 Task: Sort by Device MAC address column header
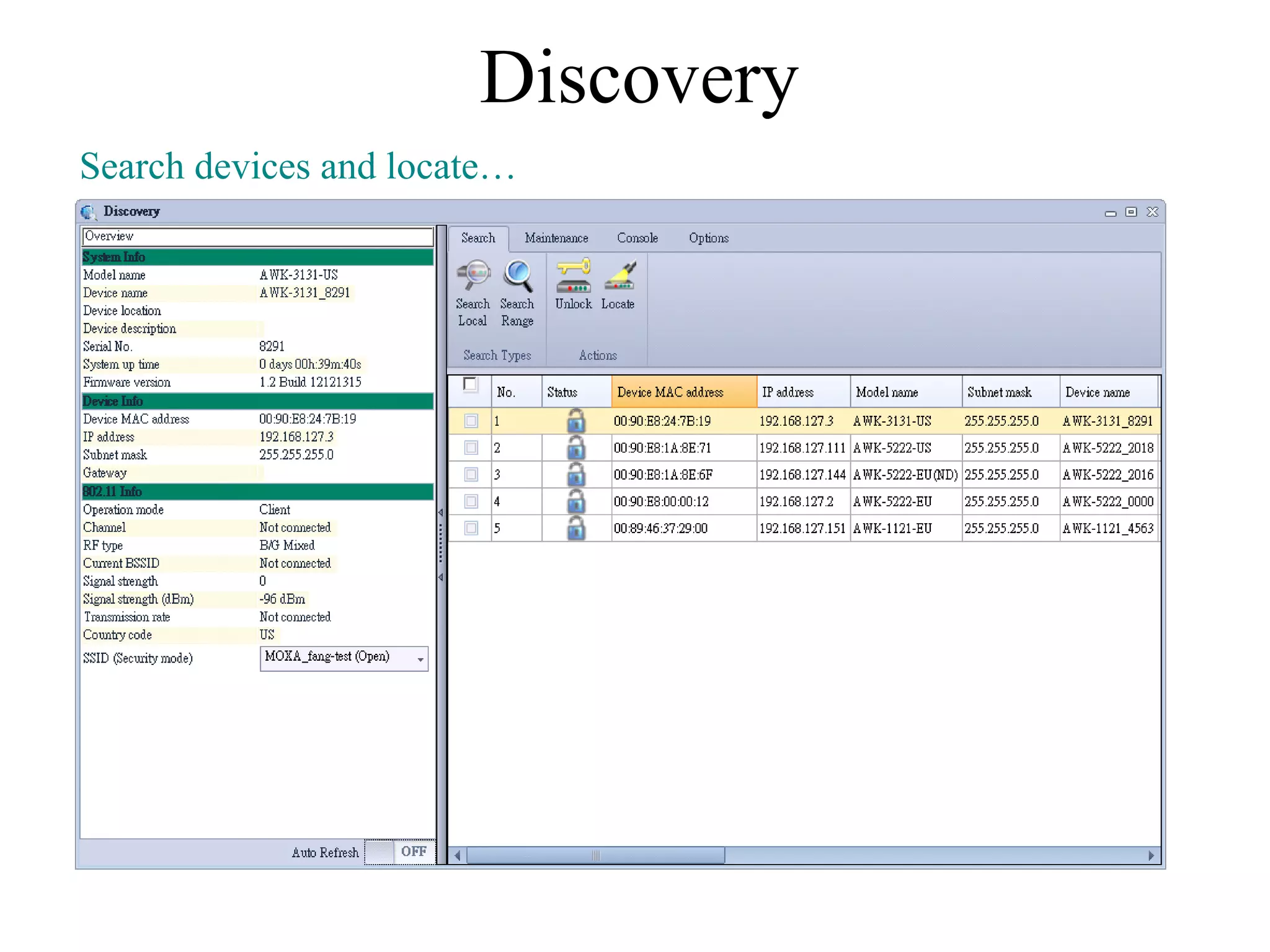[684, 392]
